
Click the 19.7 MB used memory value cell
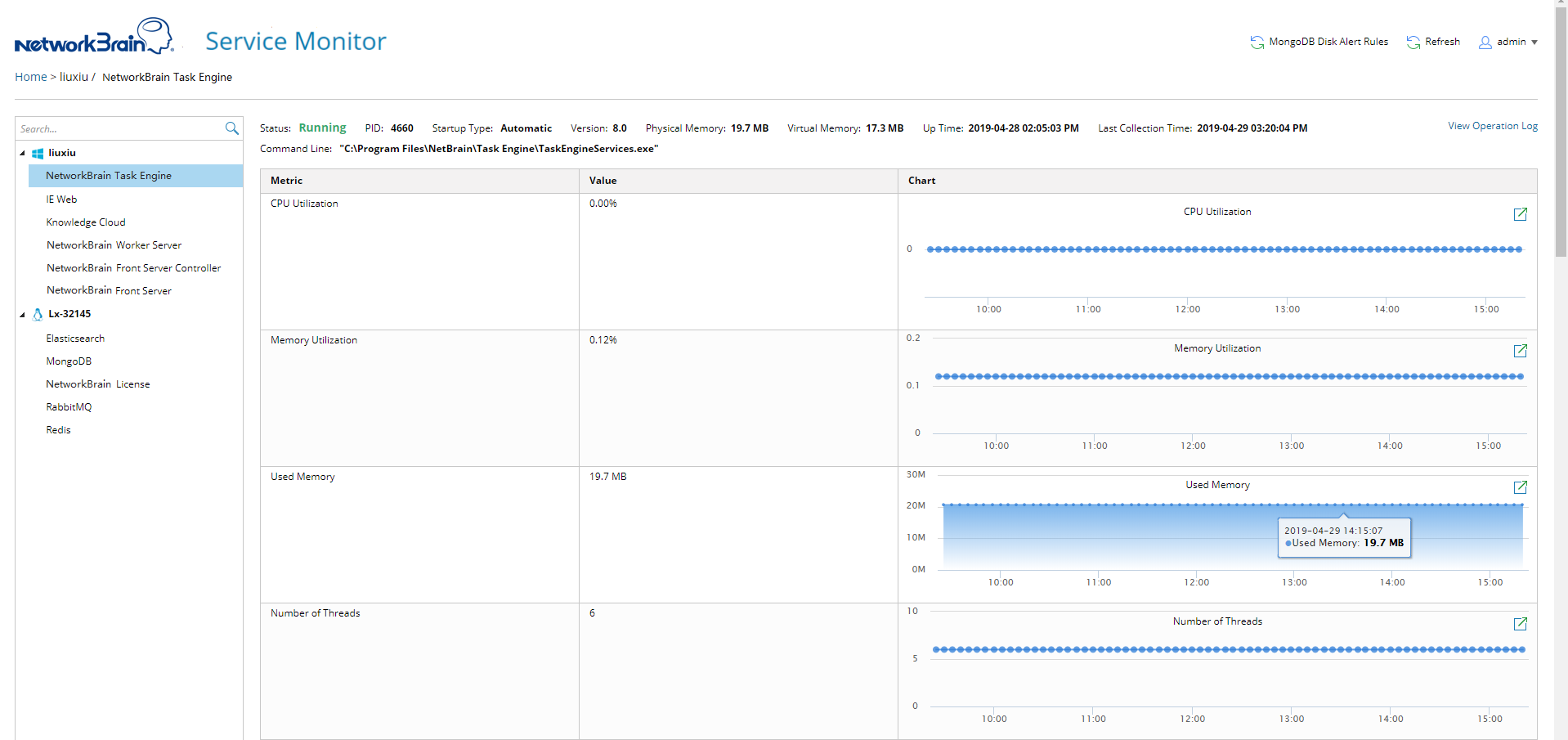[x=738, y=535]
